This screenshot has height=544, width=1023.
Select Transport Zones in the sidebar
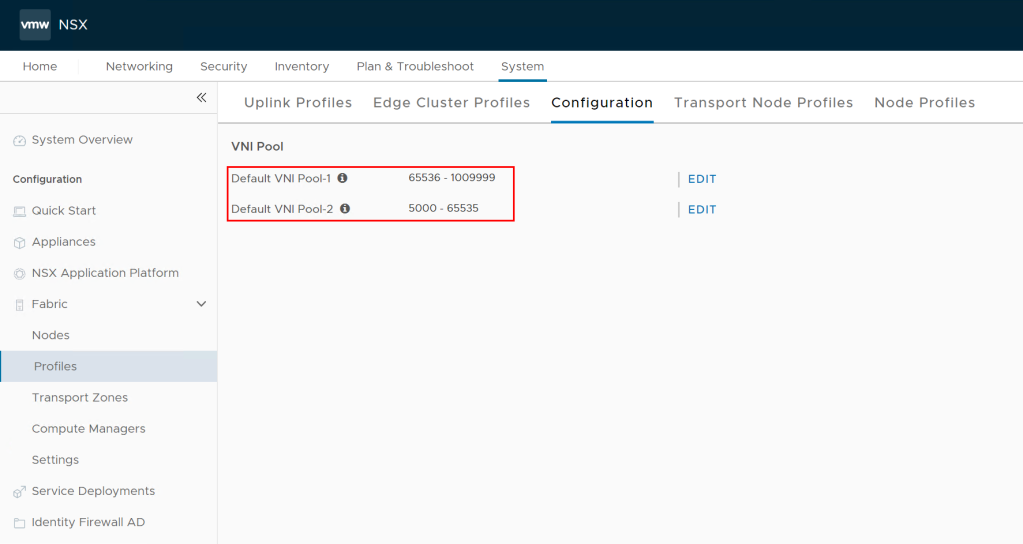(80, 398)
